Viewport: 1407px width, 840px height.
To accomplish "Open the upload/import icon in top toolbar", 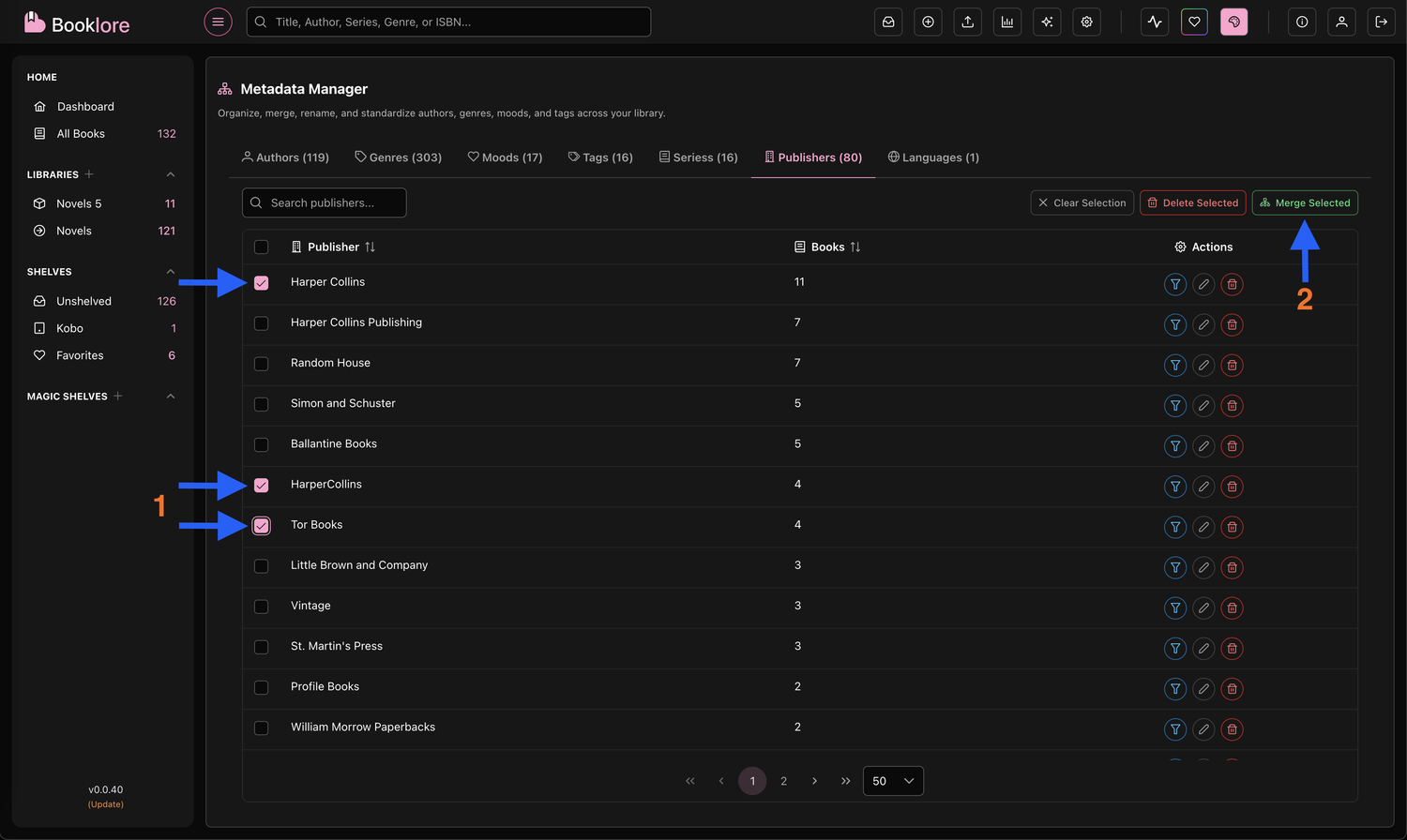I will point(967,22).
